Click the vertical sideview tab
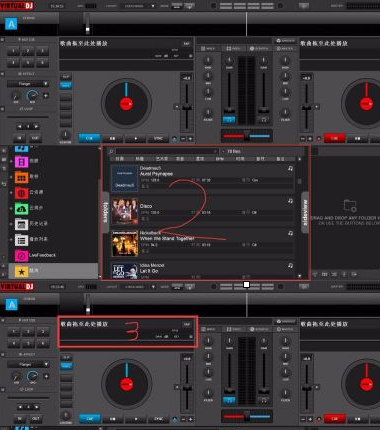This screenshot has height=430, width=380. point(304,213)
